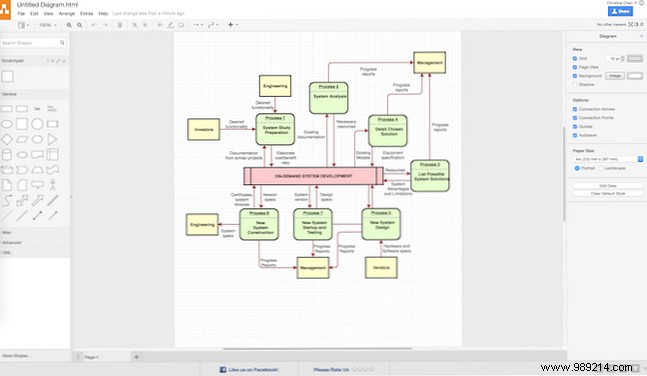Click the zoom in magnifier icon
Viewport: 647px width, 376px height.
(69, 25)
